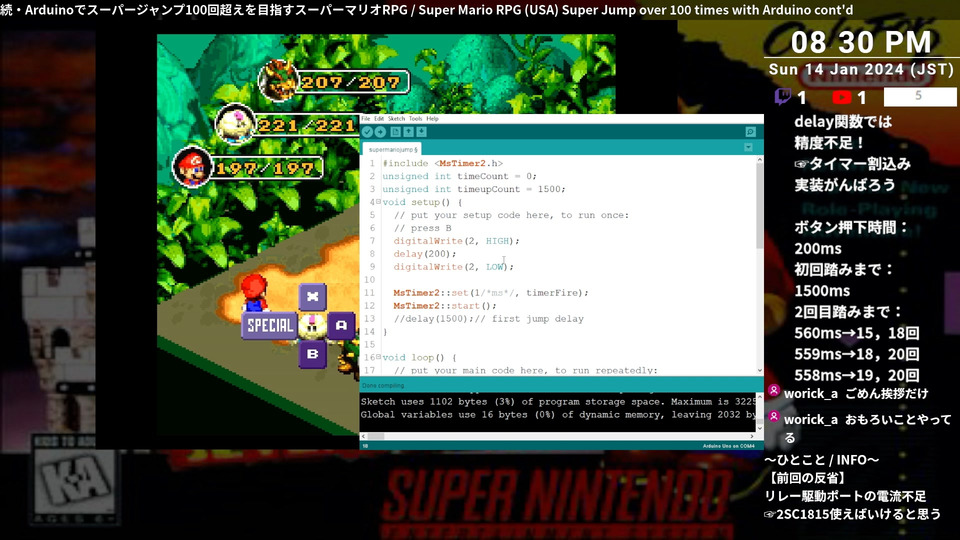Click the A battle command button in game
This screenshot has width=960, height=540.
341,325
